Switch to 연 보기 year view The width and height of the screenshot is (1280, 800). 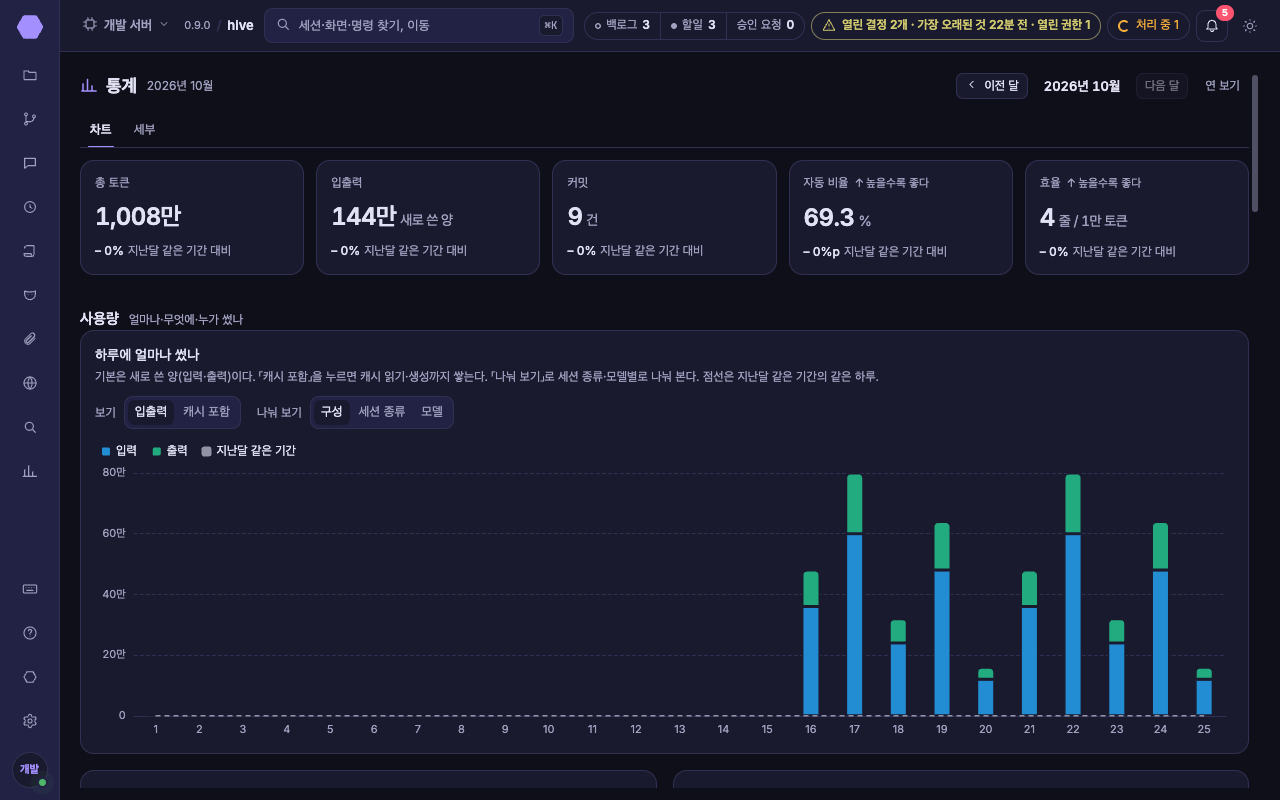click(x=1222, y=86)
